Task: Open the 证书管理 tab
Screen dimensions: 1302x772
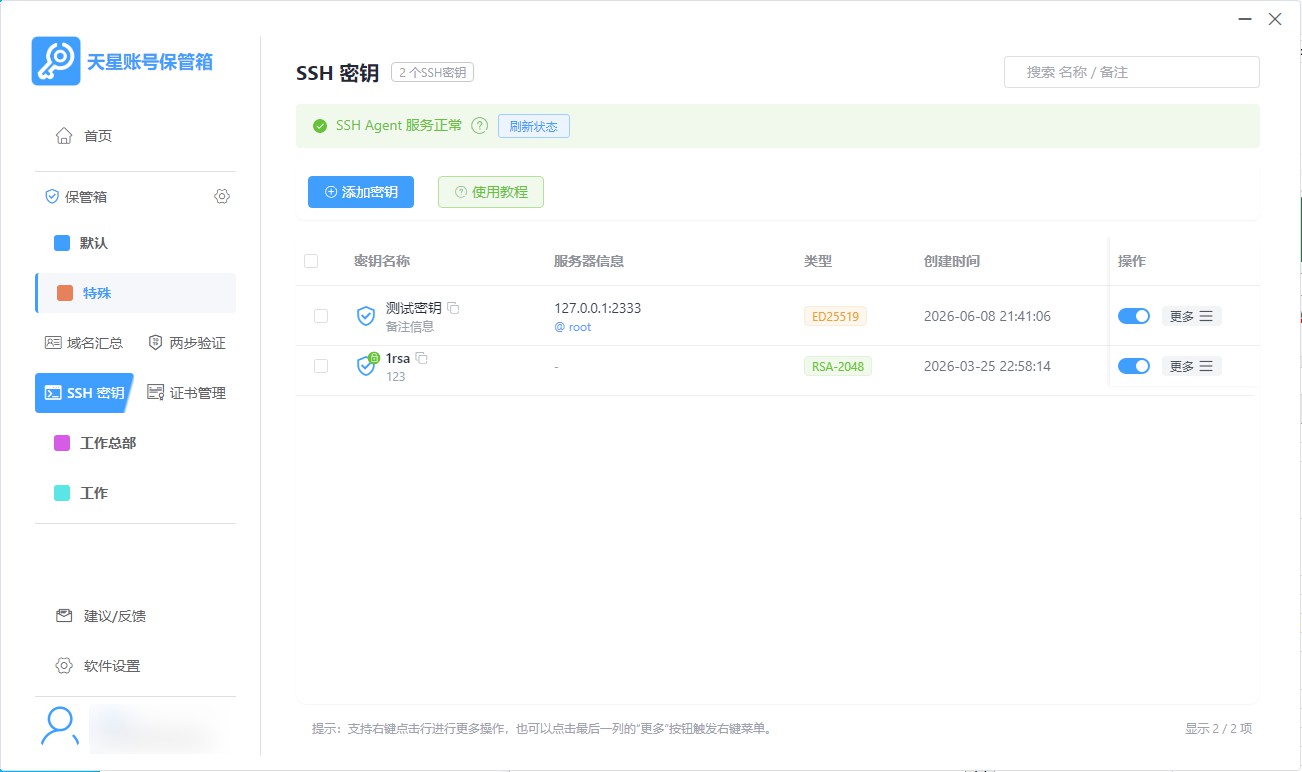Action: point(187,393)
